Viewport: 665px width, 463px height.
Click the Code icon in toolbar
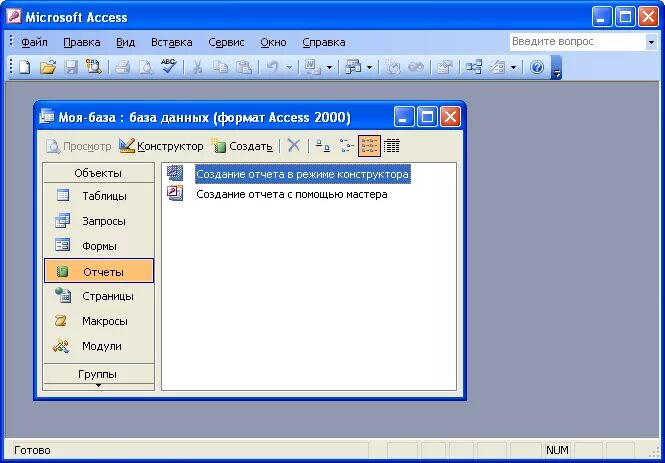click(393, 67)
